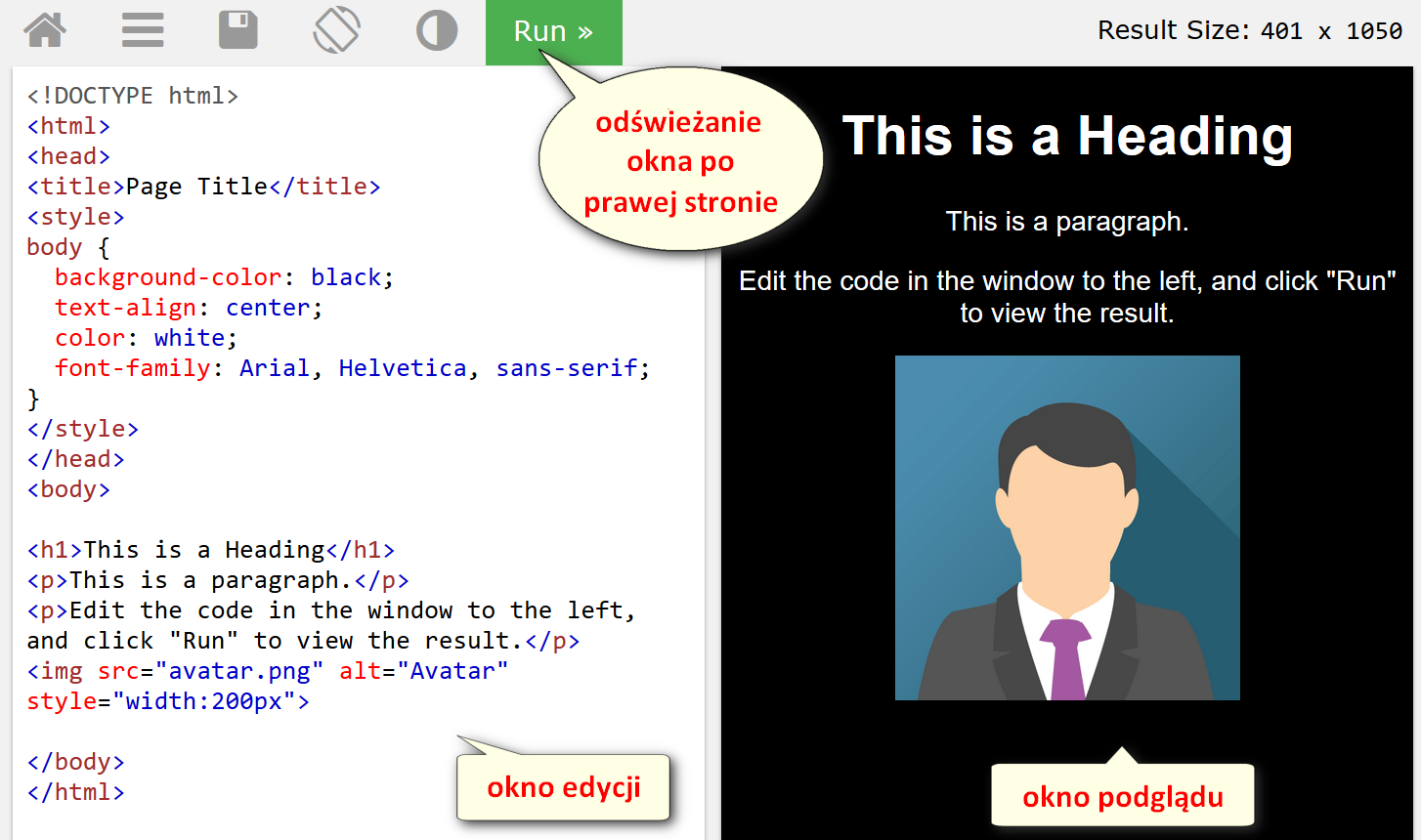The height and width of the screenshot is (840, 1421).
Task: Select the Result Size text
Action: pyautogui.click(x=1250, y=30)
